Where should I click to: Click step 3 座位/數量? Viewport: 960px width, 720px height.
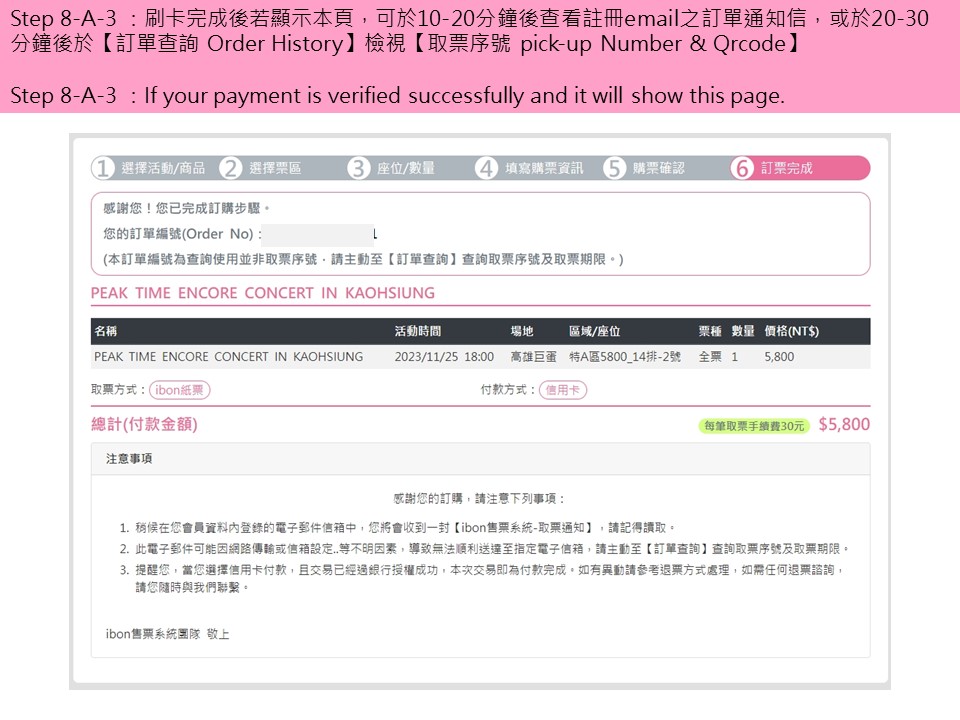pyautogui.click(x=391, y=168)
